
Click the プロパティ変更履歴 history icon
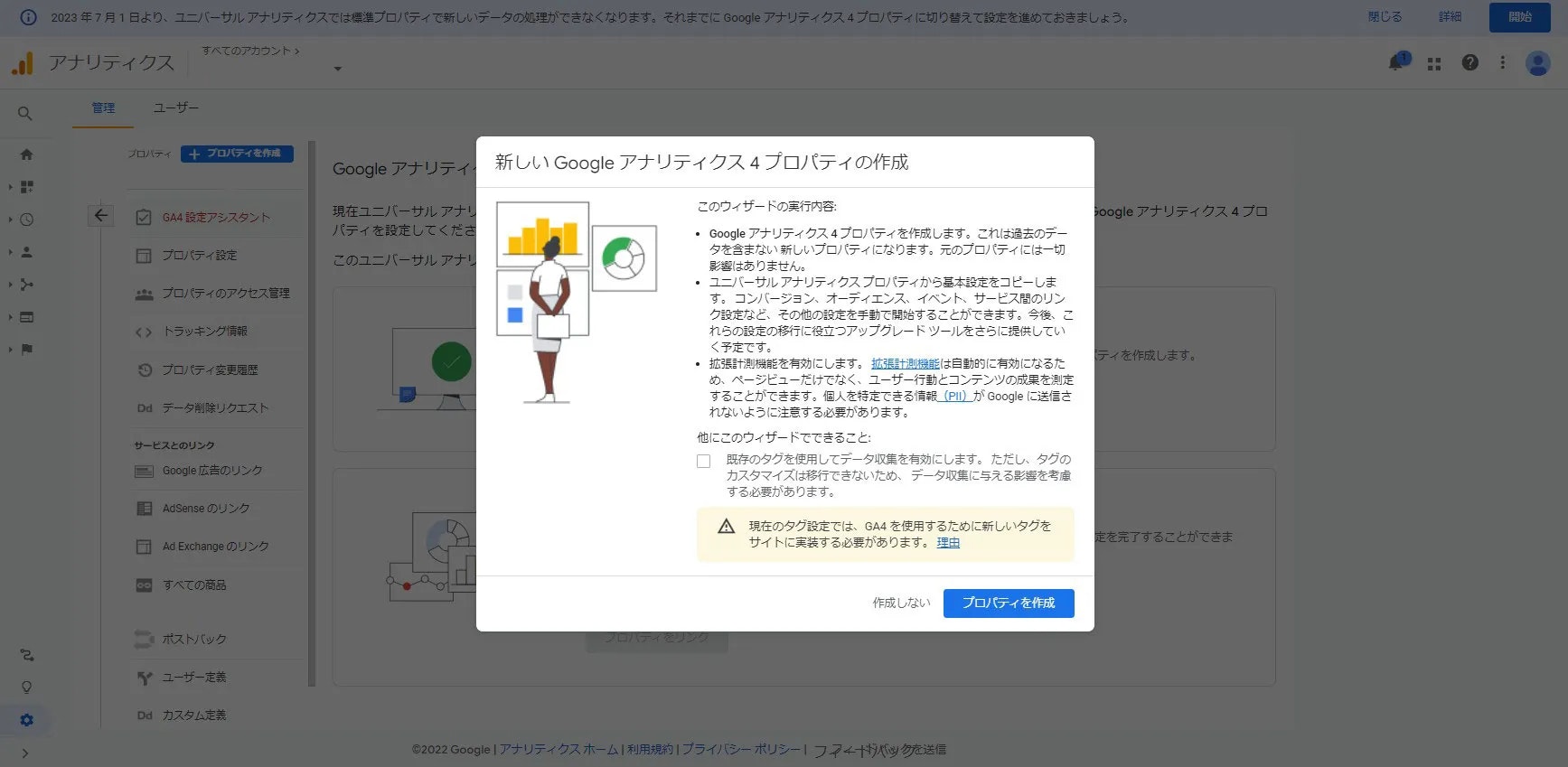(144, 369)
